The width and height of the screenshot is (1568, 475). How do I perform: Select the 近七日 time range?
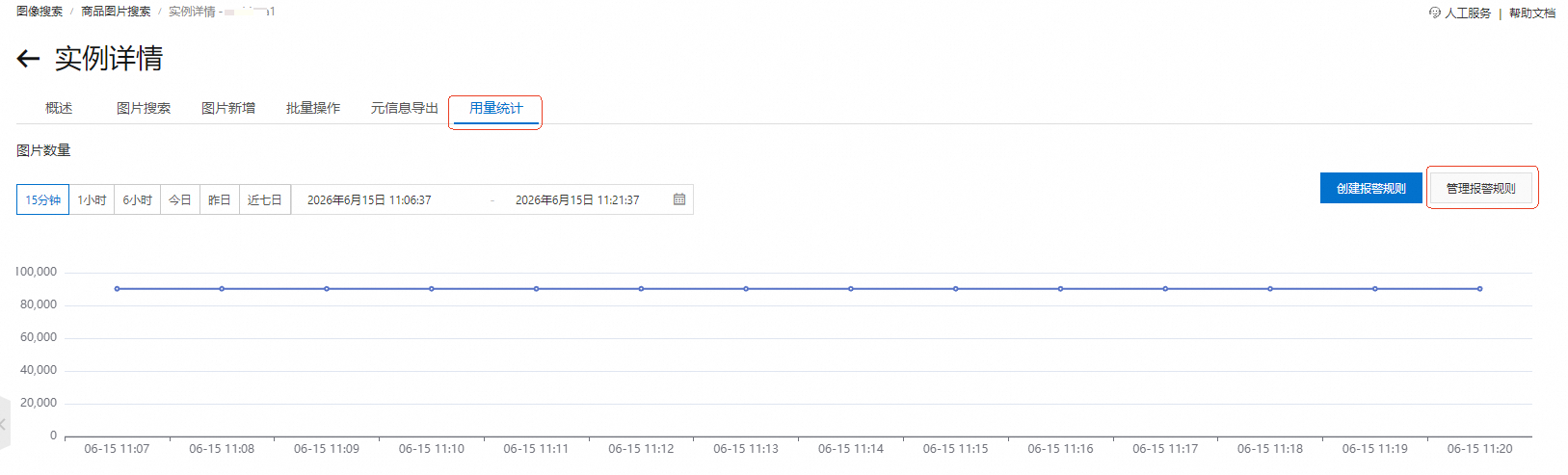coord(265,199)
